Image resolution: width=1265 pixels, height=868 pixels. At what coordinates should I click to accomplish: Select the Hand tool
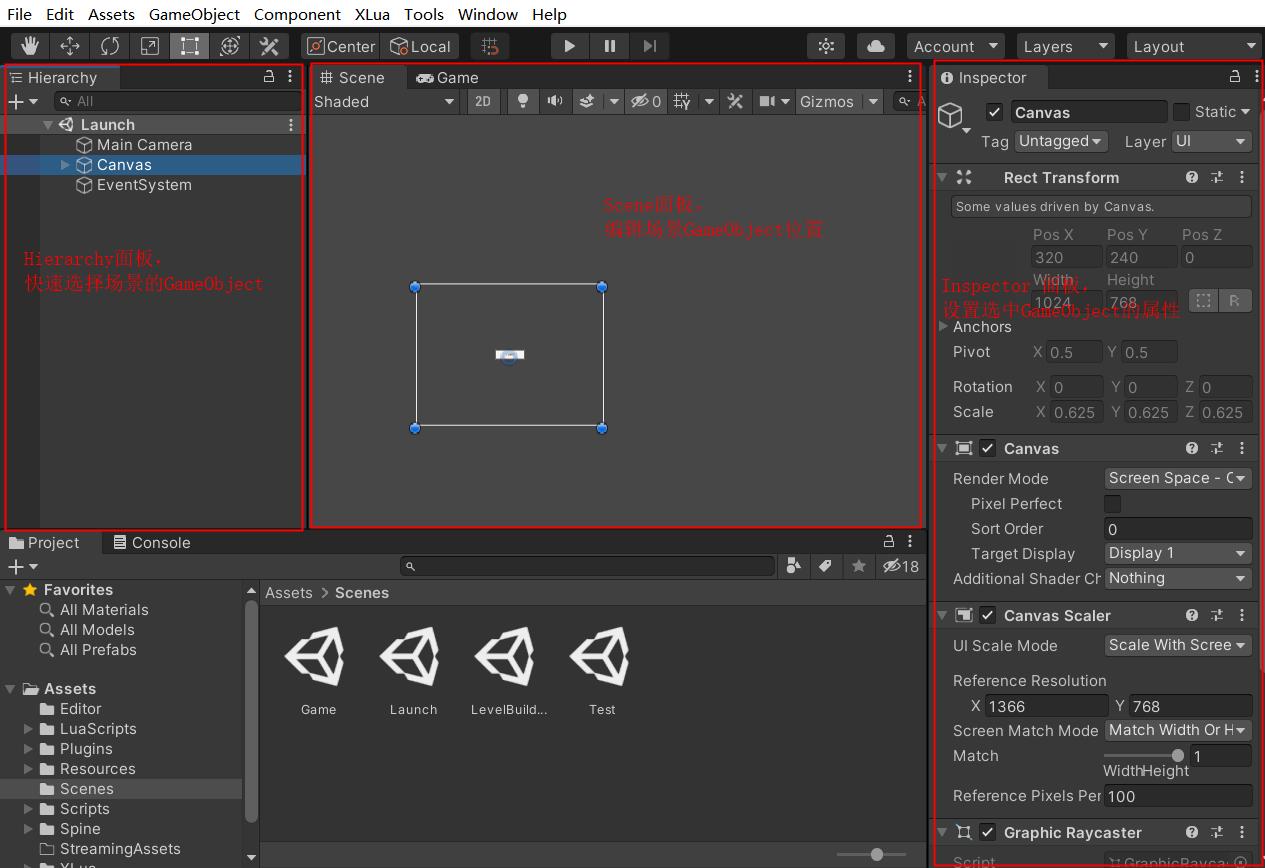(30, 46)
